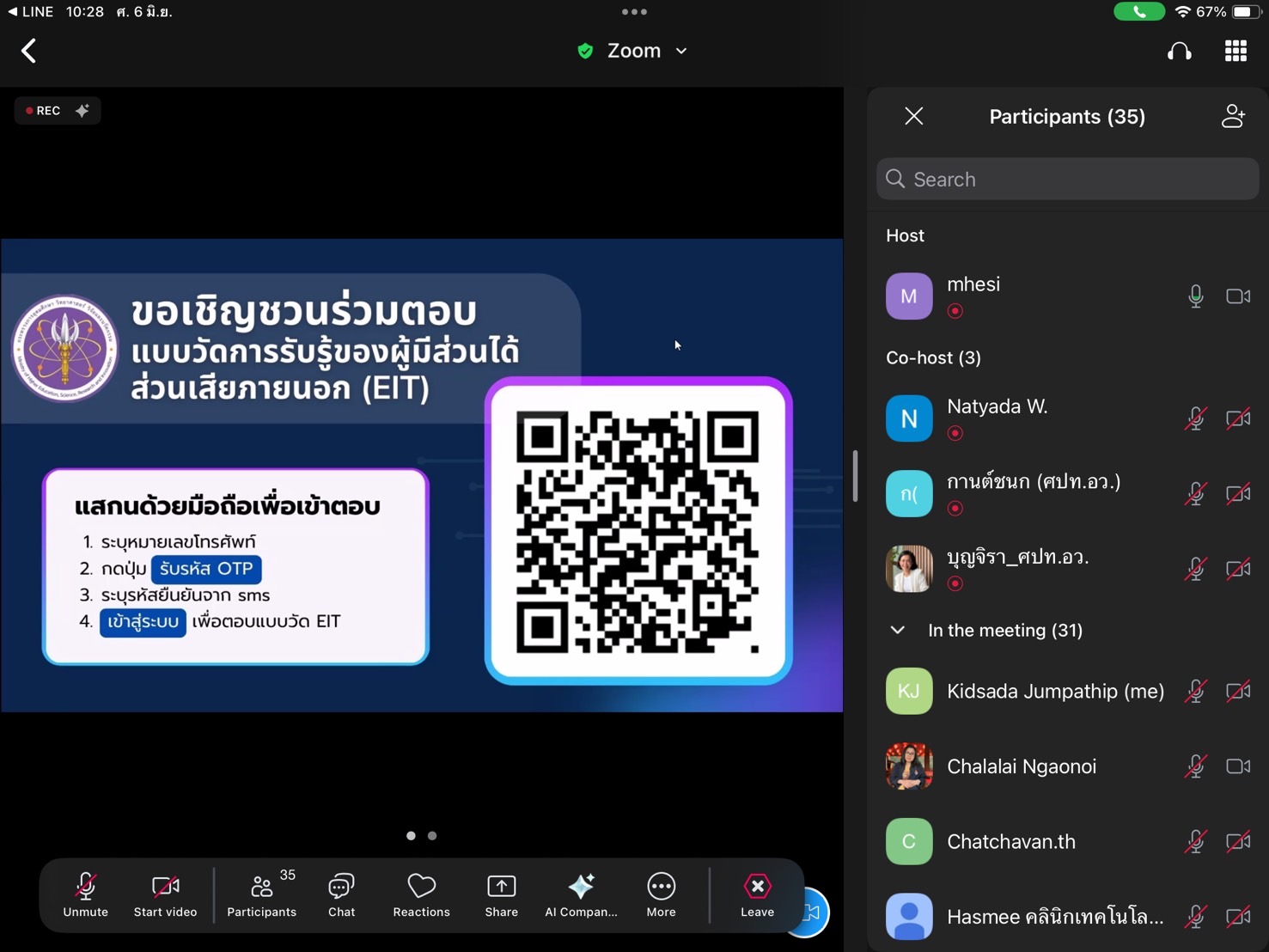Select co-host Natyada W.
Screen dimensions: 1269x952
pos(1067,418)
